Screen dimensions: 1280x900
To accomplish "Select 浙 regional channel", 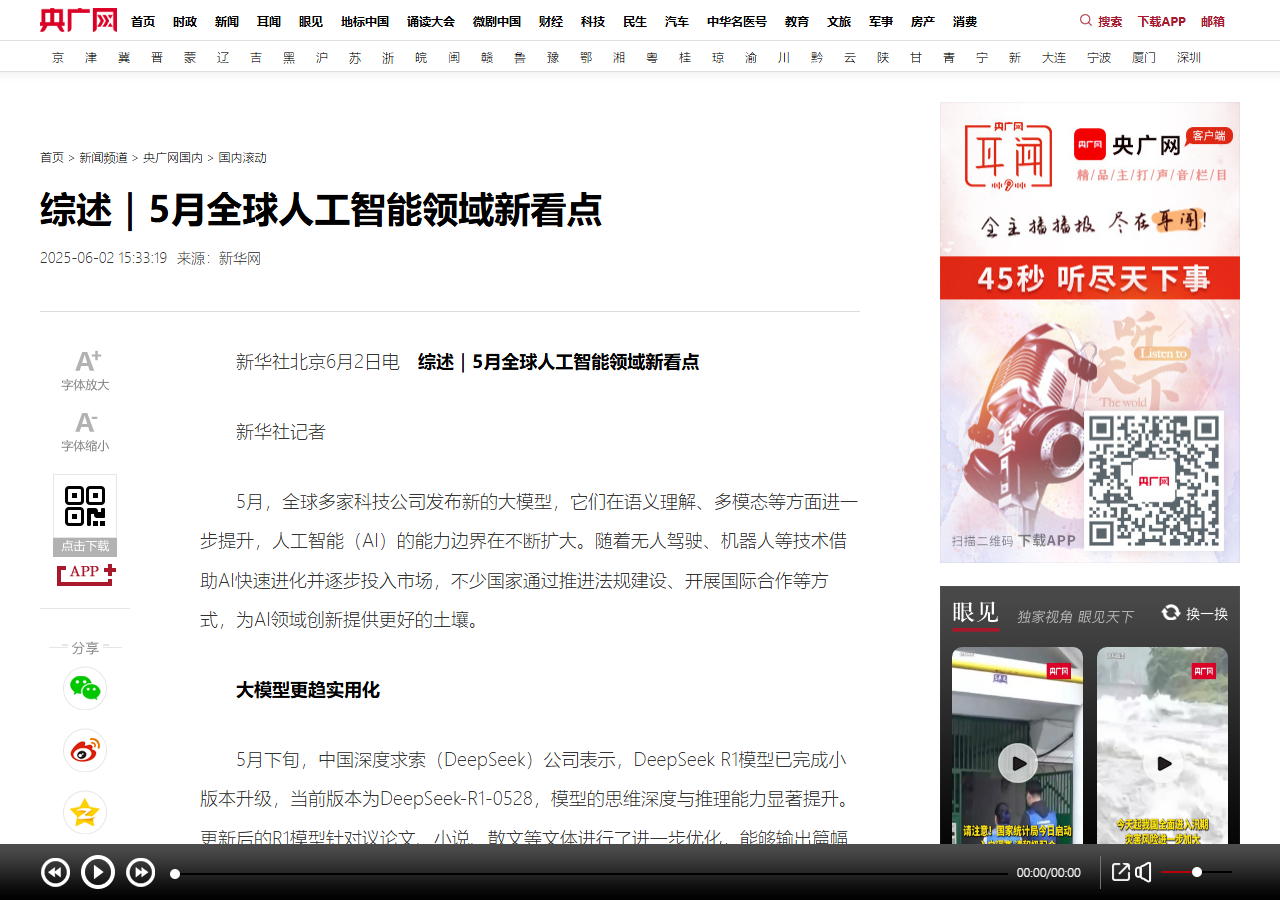I will (388, 58).
